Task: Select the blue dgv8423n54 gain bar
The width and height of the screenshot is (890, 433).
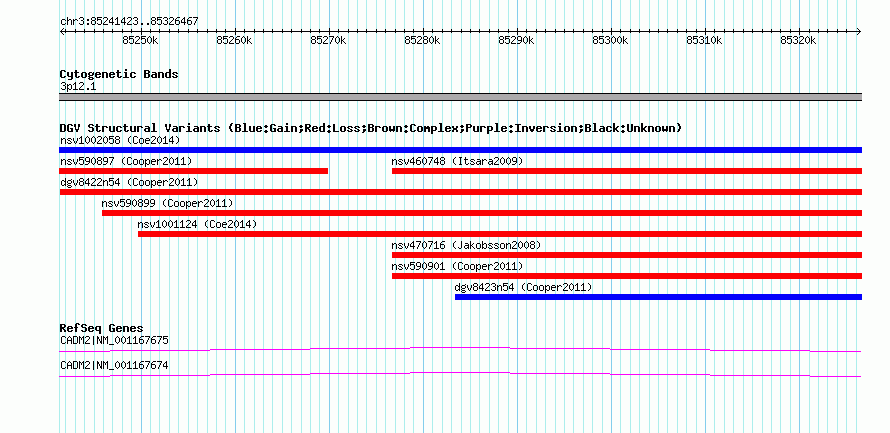Action: (658, 297)
